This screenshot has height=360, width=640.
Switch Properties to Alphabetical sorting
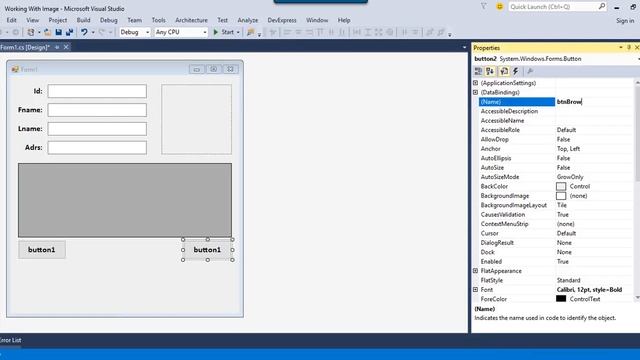[x=490, y=71]
